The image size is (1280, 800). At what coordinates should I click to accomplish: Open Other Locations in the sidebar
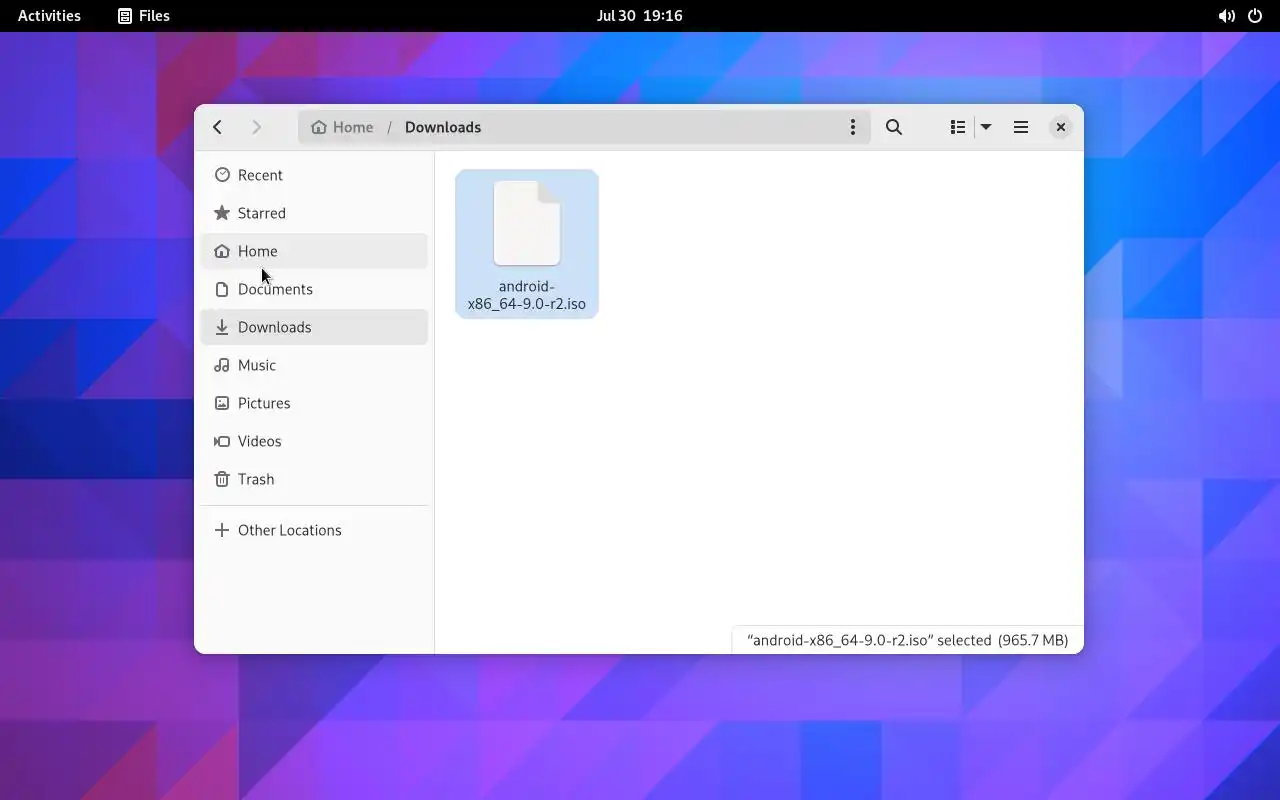pos(314,530)
